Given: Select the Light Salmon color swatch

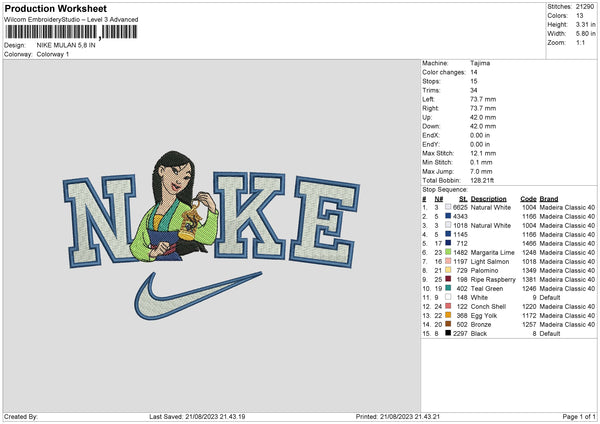Looking at the screenshot, I should pos(448,261).
